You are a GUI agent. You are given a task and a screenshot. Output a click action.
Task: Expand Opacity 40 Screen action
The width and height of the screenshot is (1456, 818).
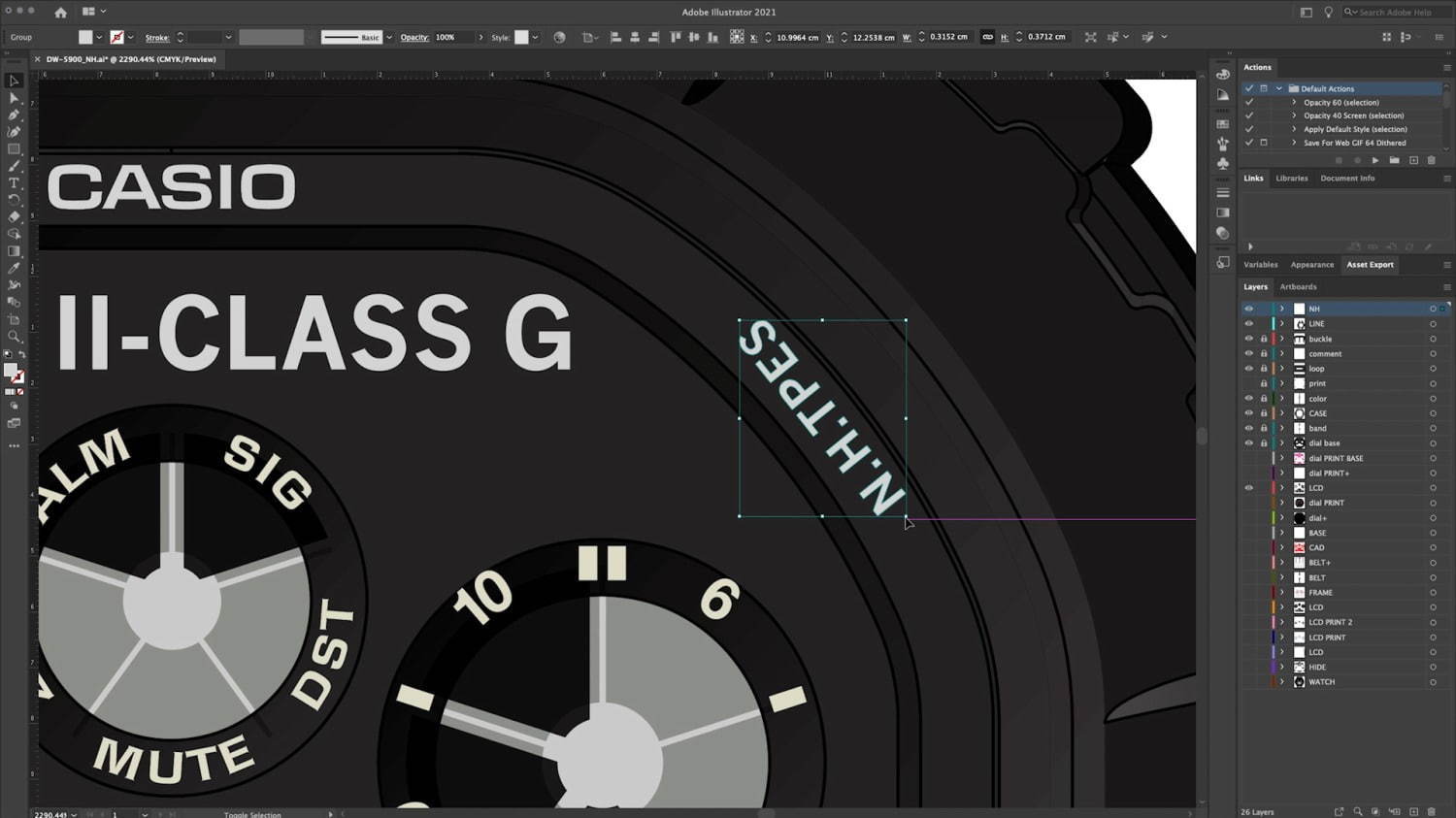(1294, 115)
